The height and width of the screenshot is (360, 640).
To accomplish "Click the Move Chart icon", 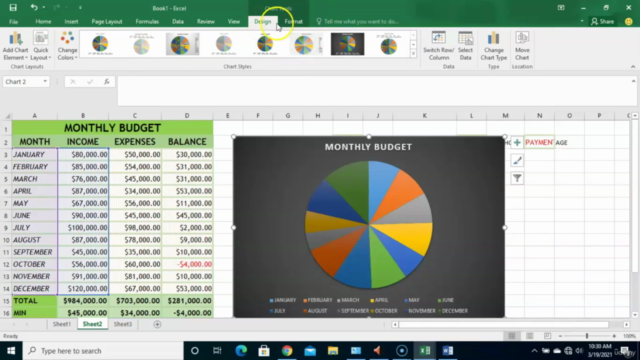I will pos(522,46).
